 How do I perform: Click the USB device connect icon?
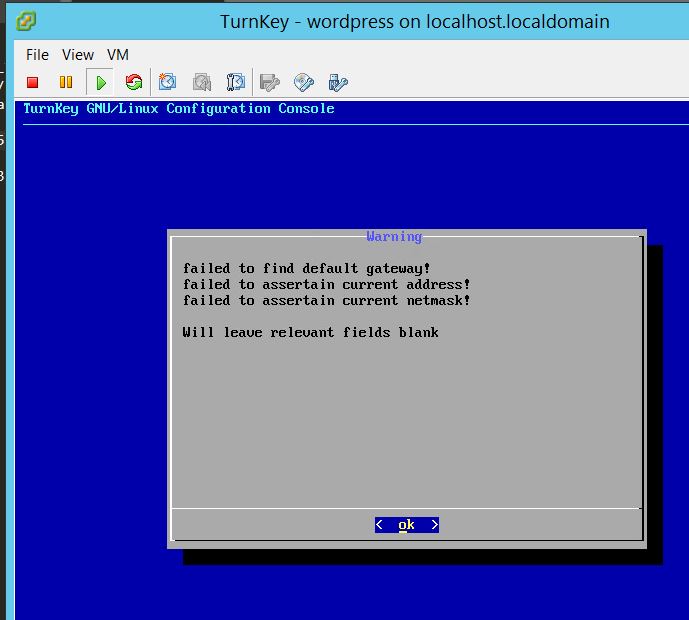point(338,83)
